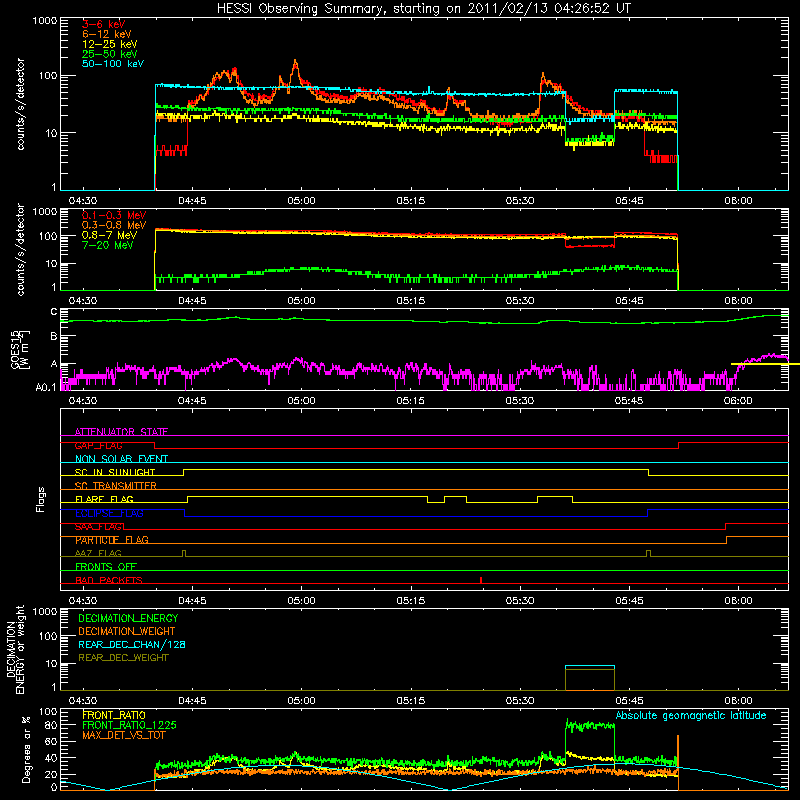Viewport: 800px width, 800px height.
Task: Pick the NON_SOLAR_EVENT flag label
Action: coord(121,459)
